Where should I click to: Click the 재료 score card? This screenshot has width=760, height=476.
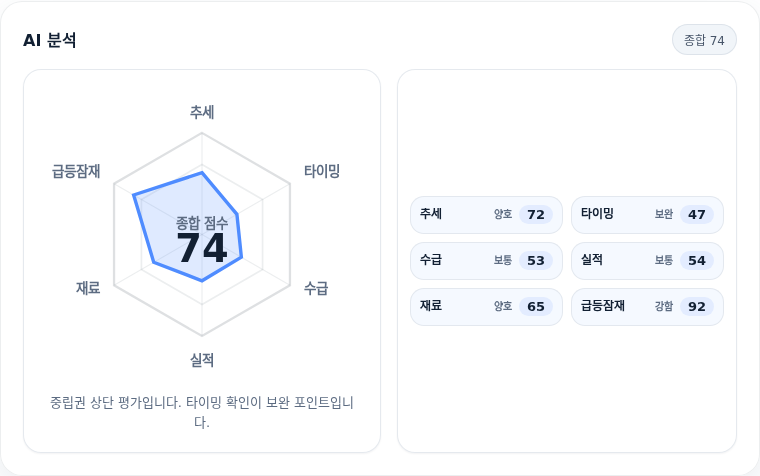486,307
